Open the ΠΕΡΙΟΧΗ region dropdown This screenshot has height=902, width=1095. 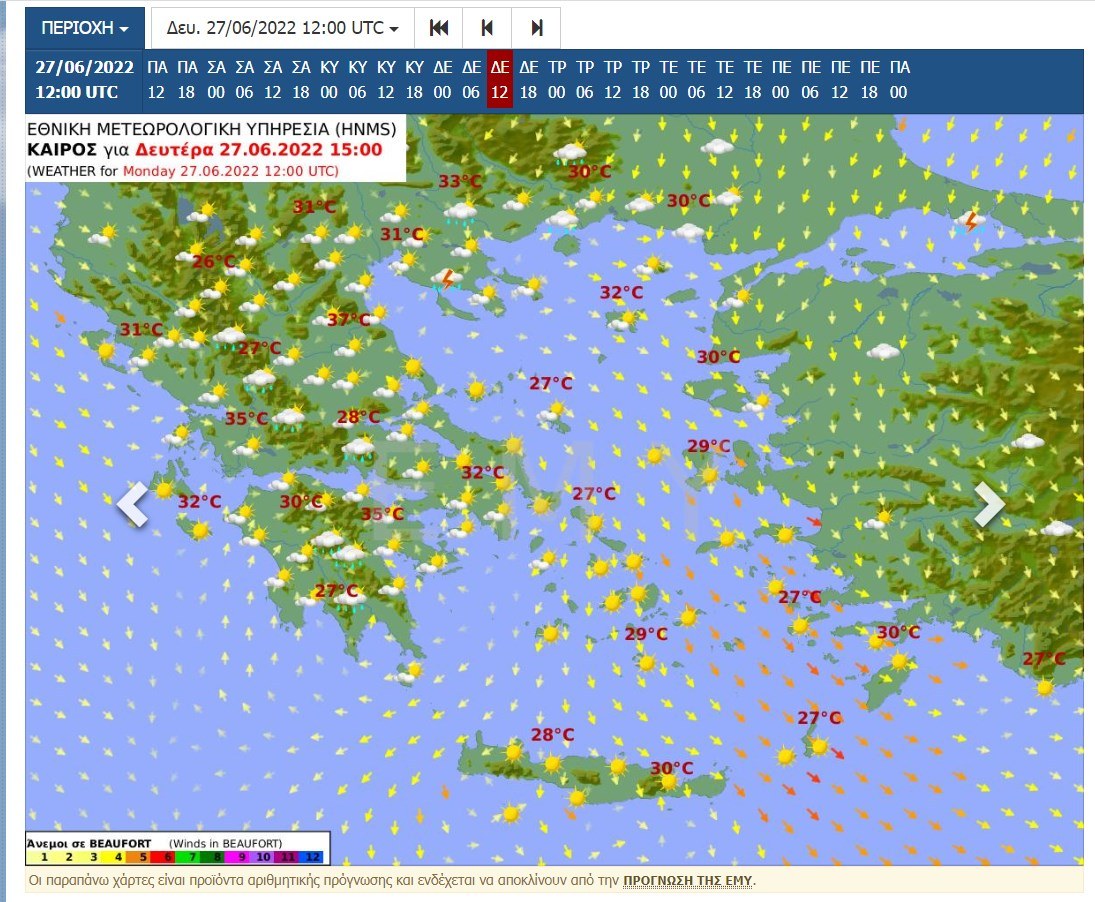(x=84, y=28)
